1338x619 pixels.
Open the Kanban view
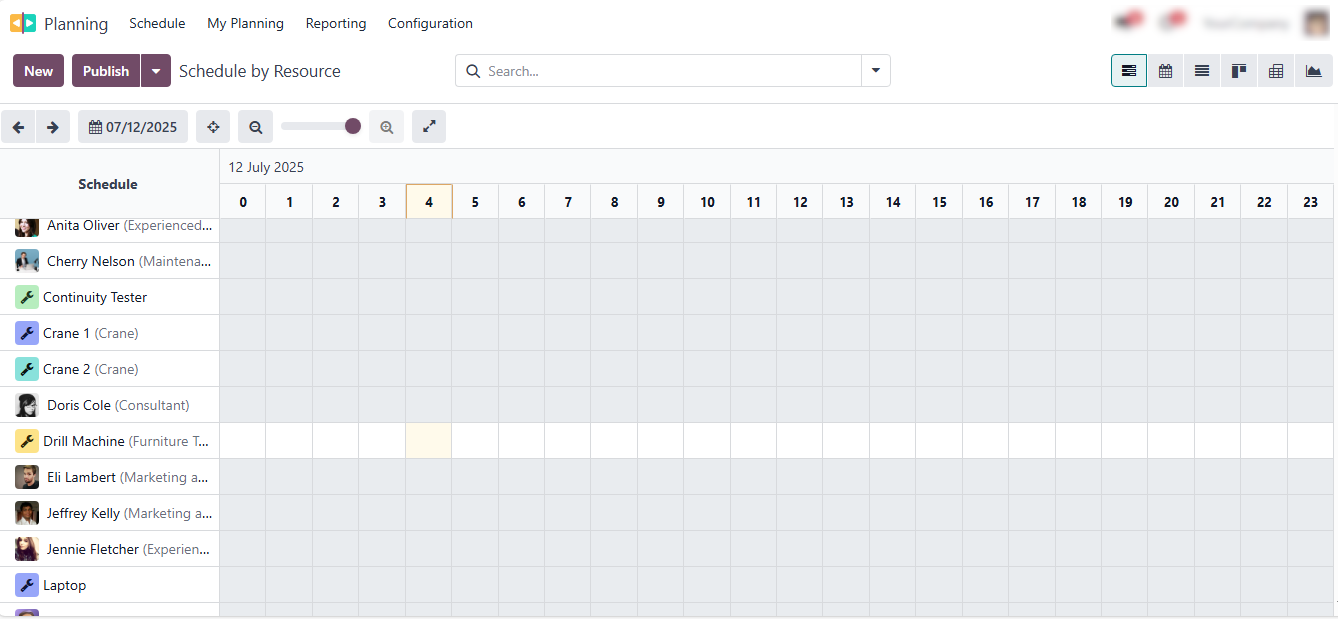[1238, 70]
